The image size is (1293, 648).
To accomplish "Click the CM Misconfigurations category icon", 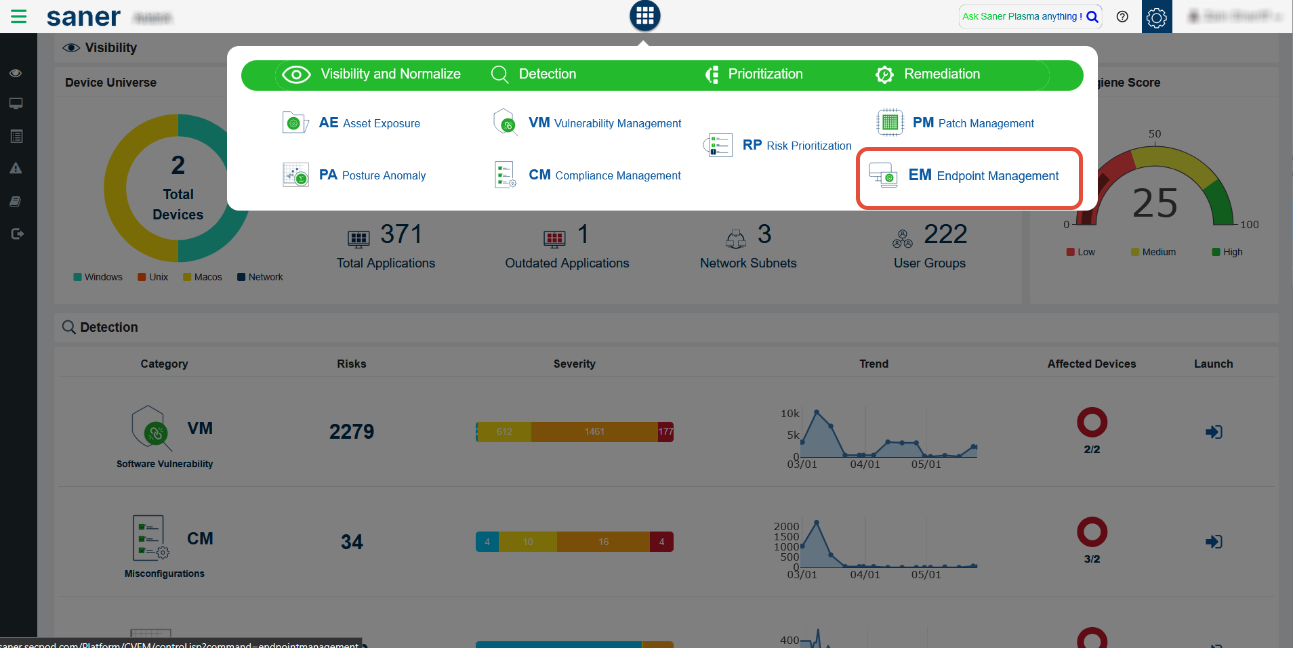I will tap(151, 539).
